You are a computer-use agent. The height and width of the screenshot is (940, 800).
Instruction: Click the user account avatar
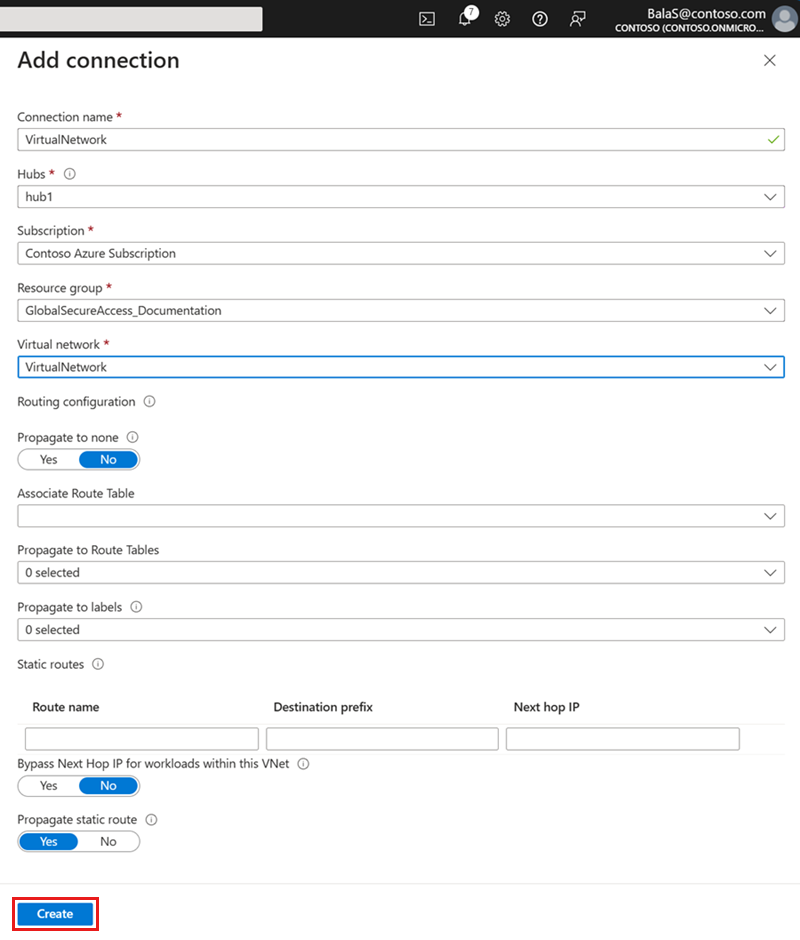tap(785, 19)
